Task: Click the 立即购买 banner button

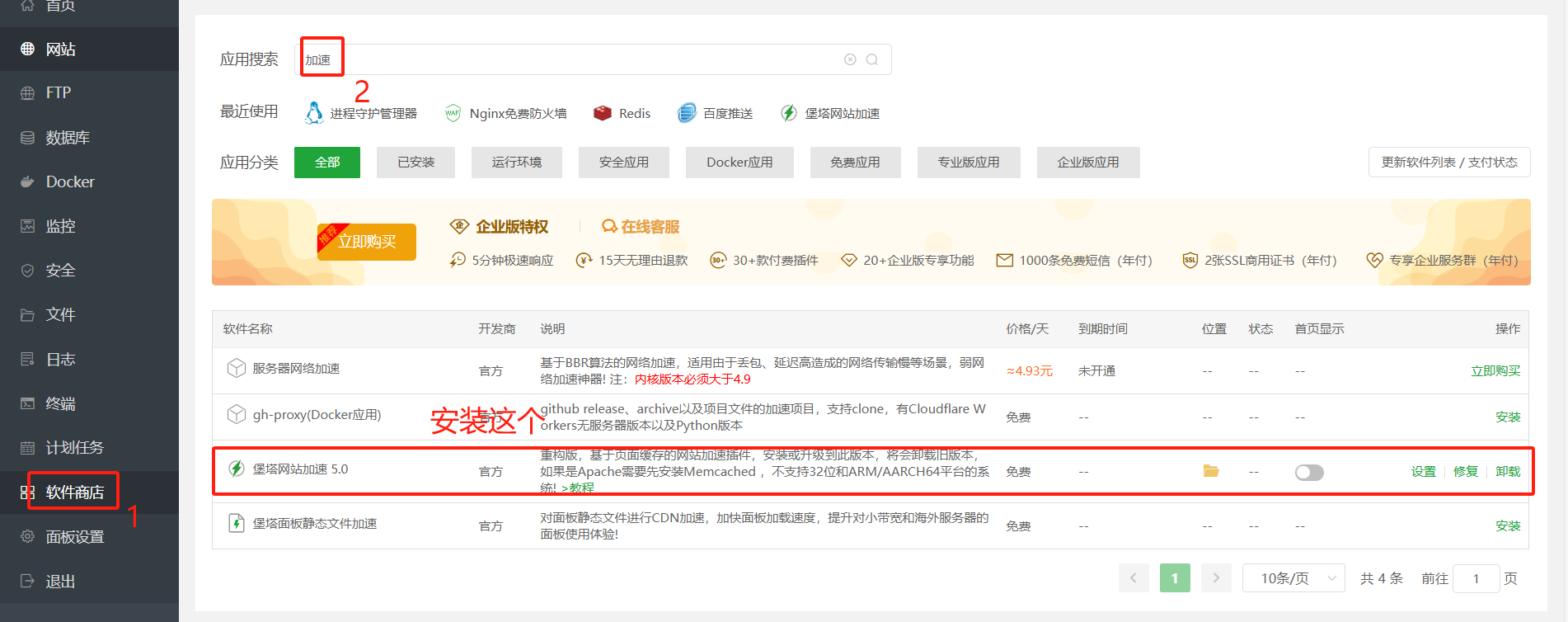Action: click(x=367, y=242)
